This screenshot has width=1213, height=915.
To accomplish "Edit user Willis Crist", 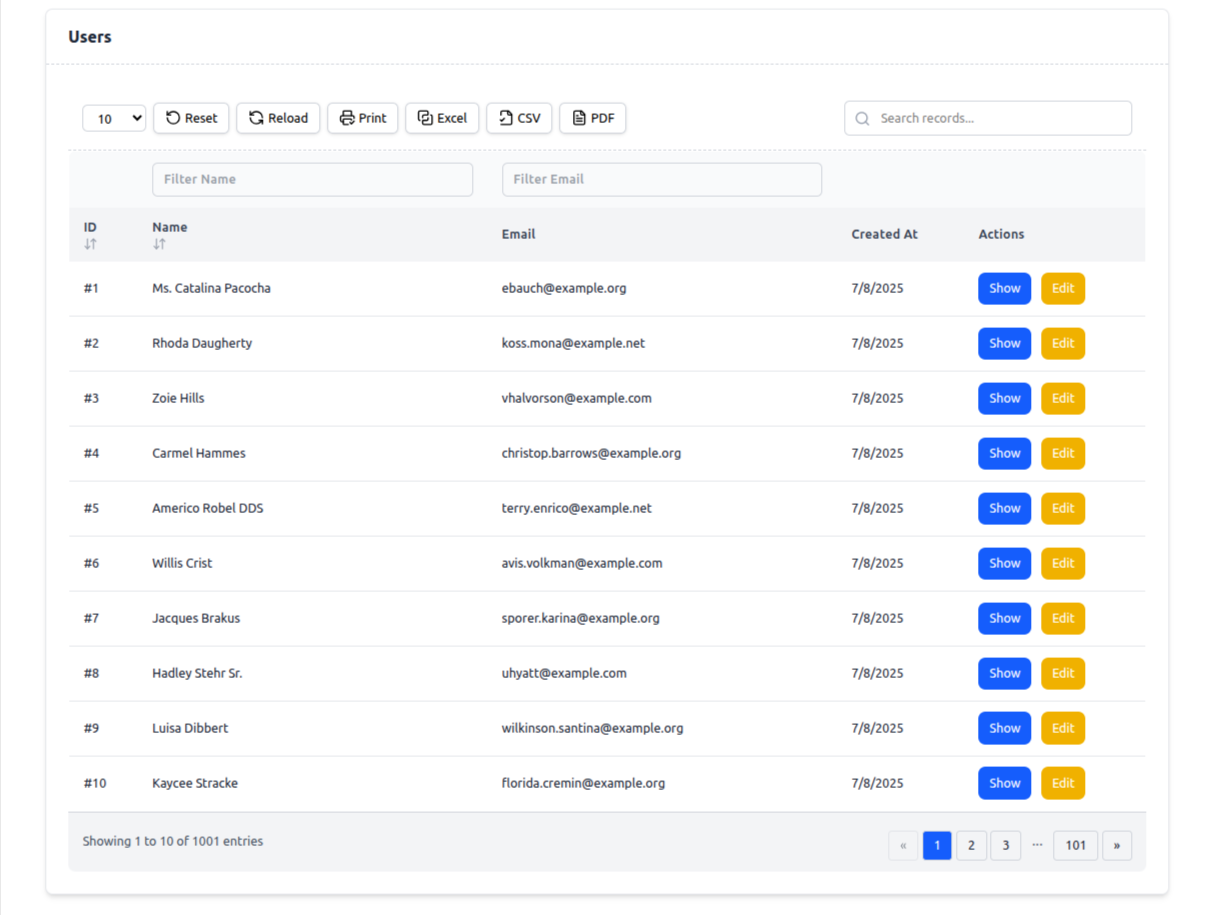I will click(x=1063, y=563).
